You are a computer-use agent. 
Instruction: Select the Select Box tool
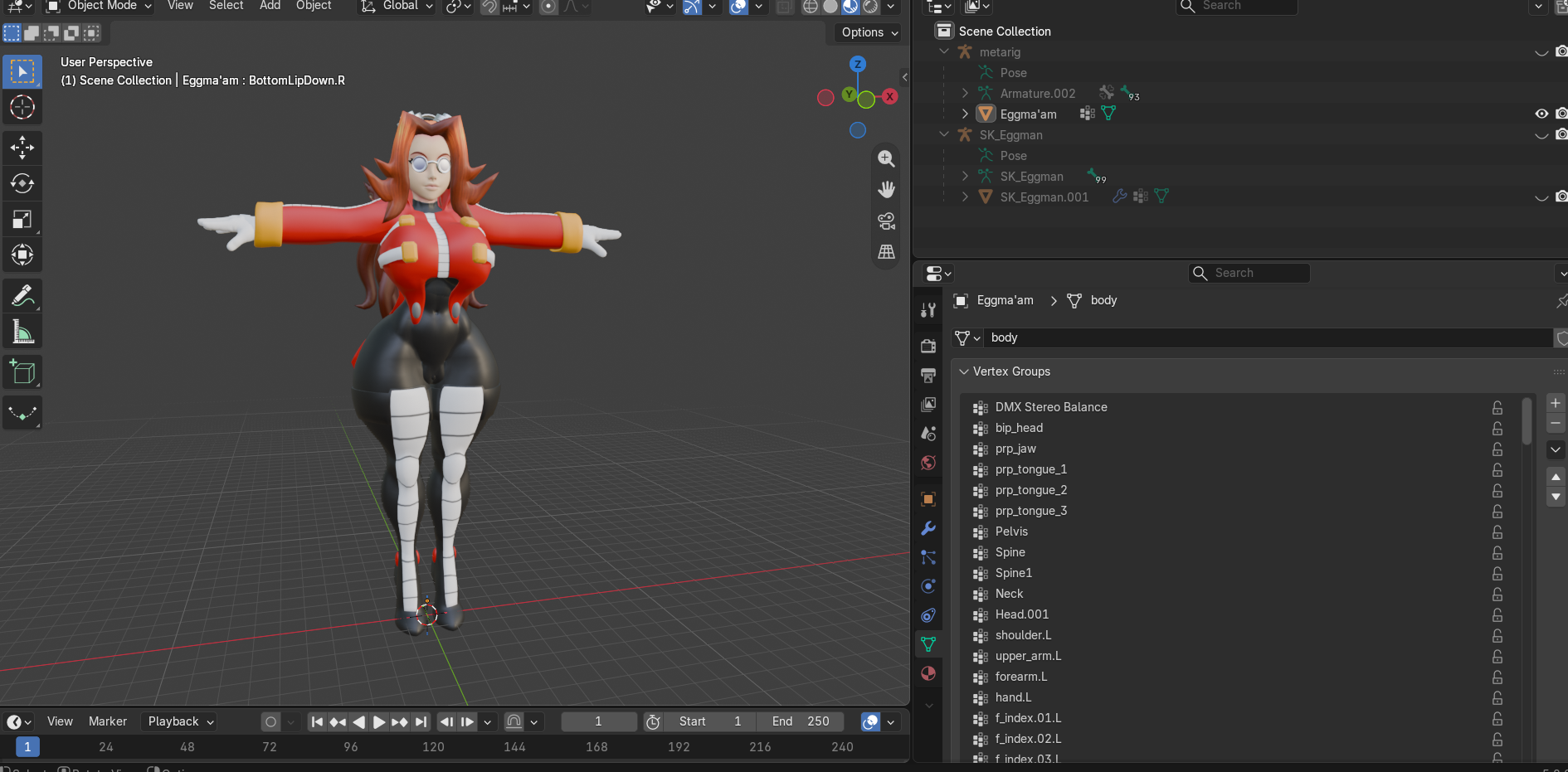[22, 71]
